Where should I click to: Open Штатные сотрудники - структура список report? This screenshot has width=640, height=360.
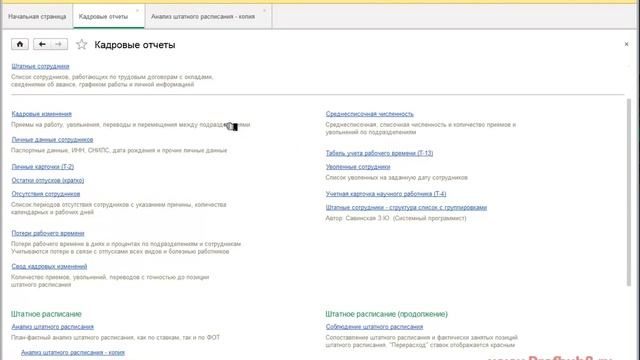tap(406, 208)
